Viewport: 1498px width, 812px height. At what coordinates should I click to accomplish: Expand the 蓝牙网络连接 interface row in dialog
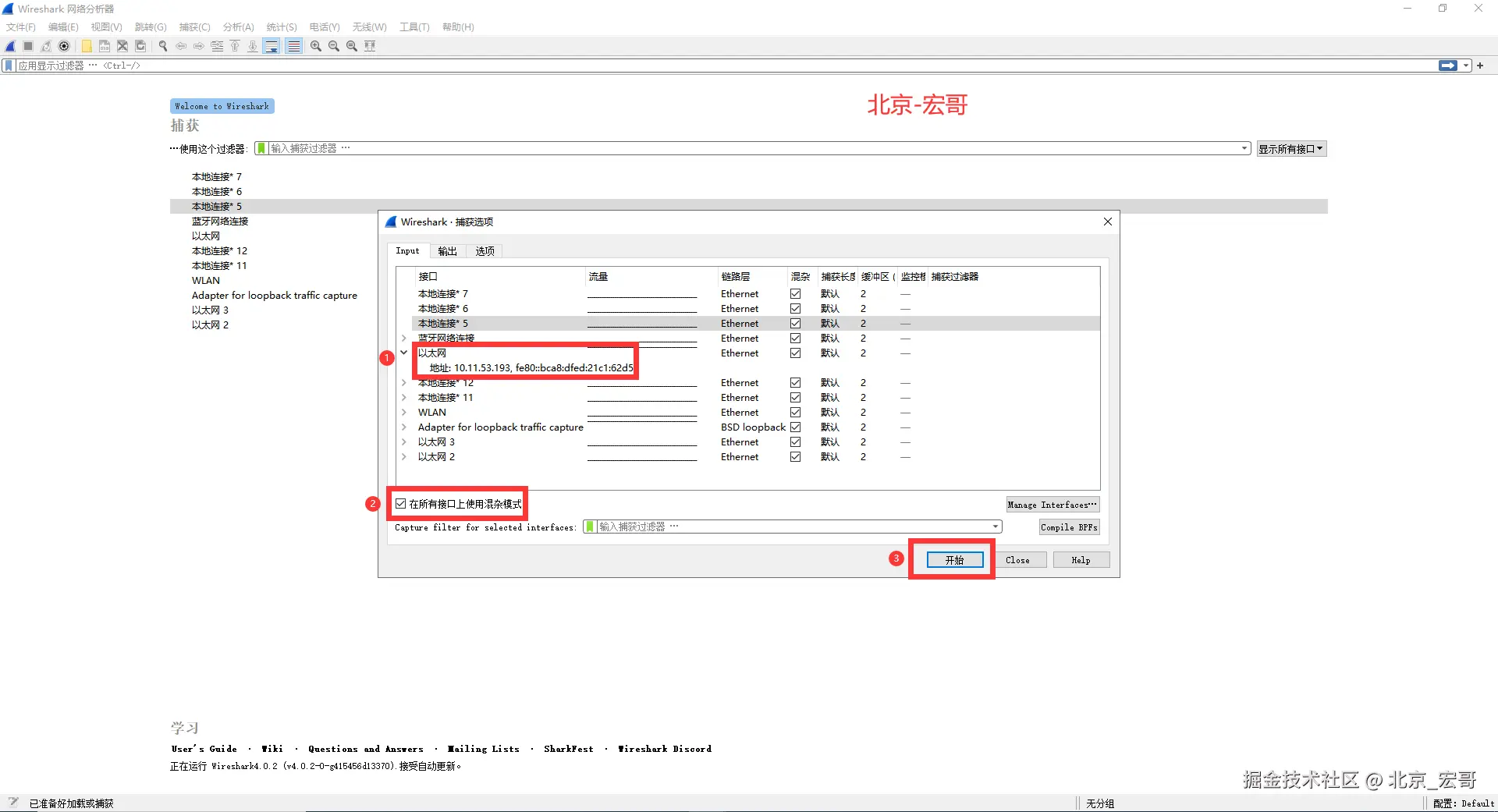(404, 339)
